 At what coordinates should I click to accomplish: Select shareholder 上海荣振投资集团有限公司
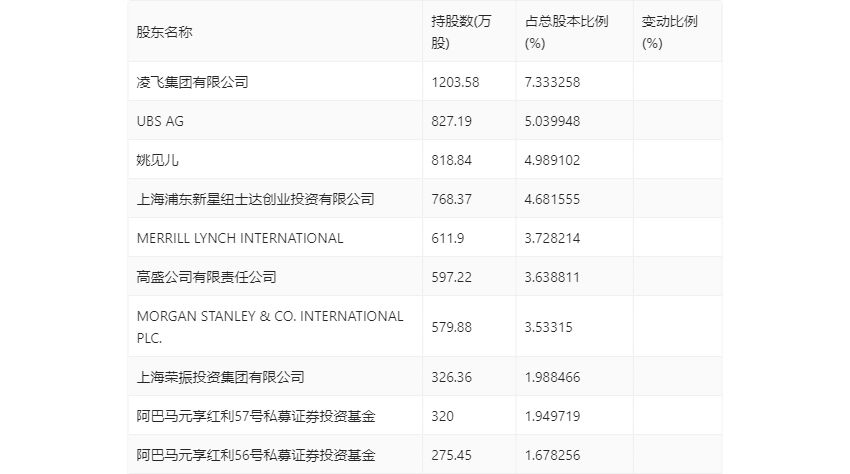point(221,377)
